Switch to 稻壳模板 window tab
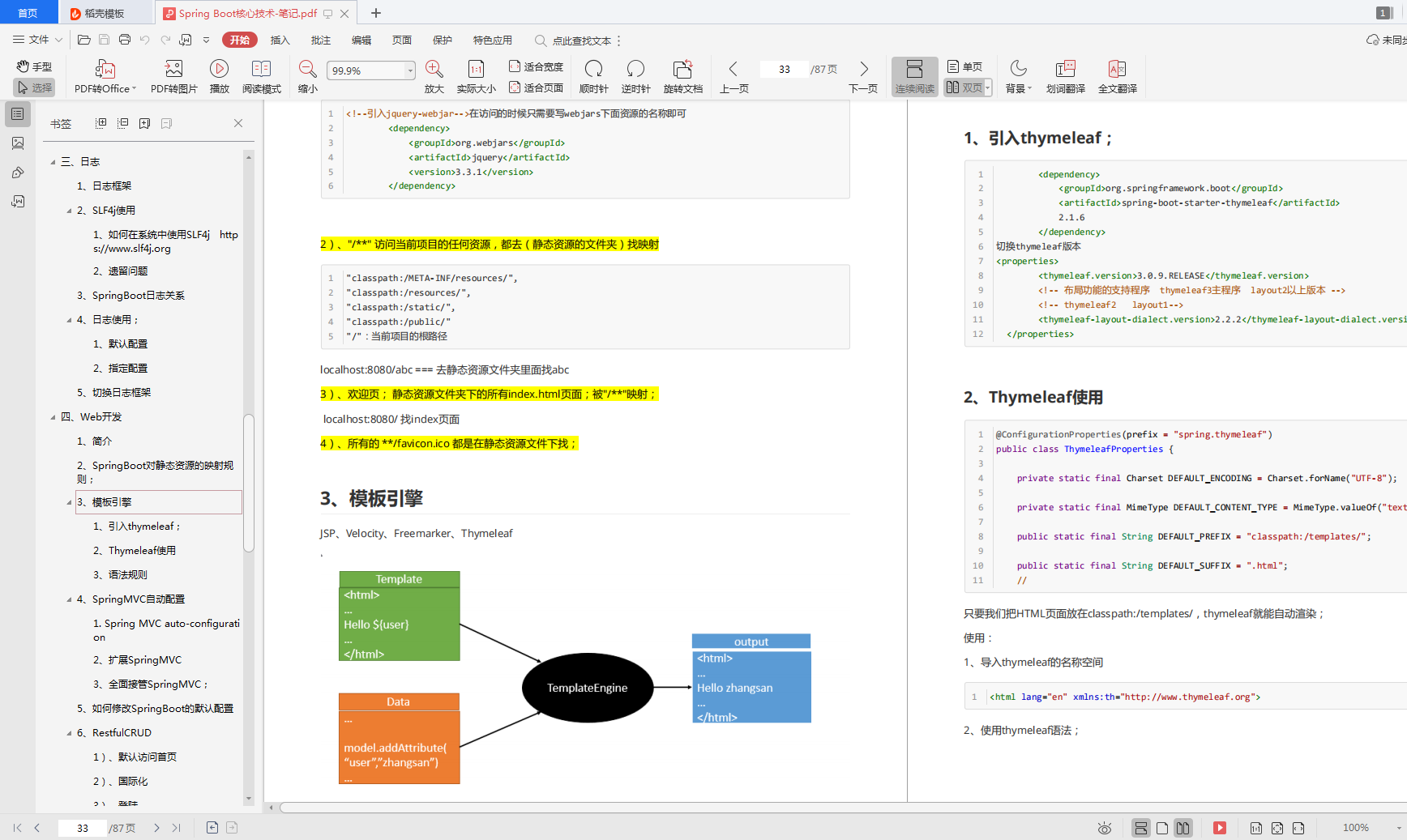1407x840 pixels. (x=105, y=13)
